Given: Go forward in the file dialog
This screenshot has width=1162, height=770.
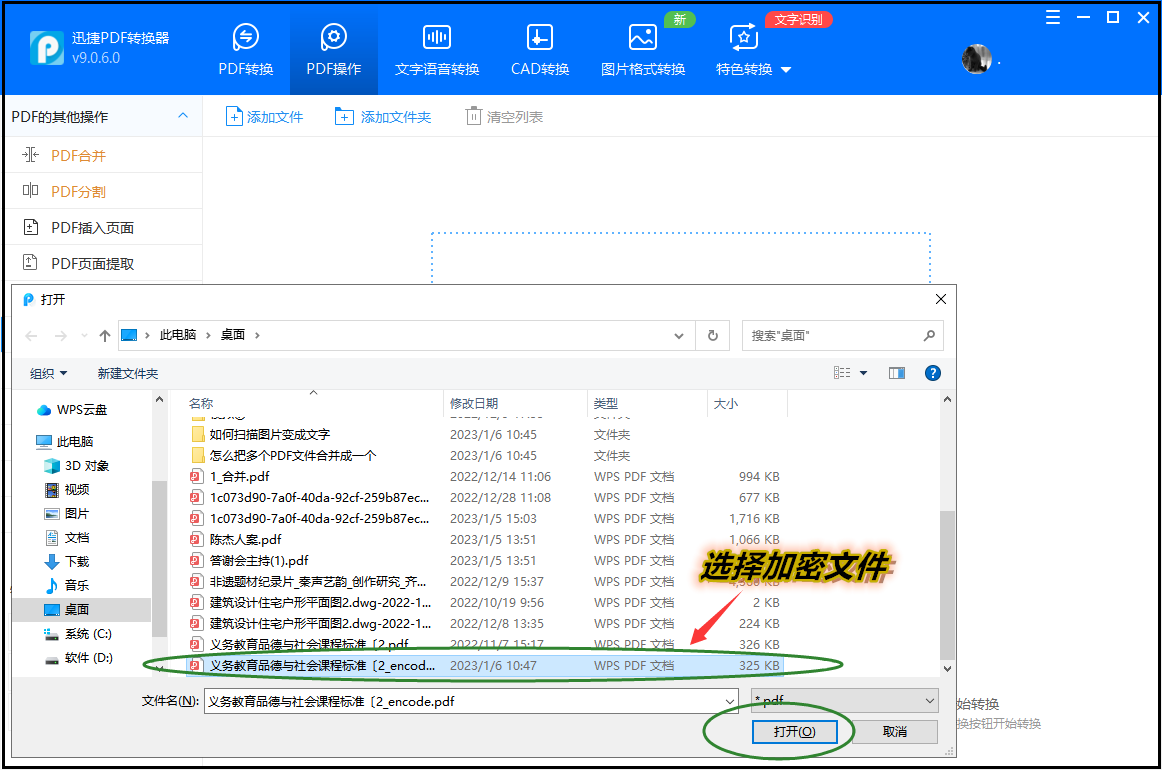Looking at the screenshot, I should (61, 336).
